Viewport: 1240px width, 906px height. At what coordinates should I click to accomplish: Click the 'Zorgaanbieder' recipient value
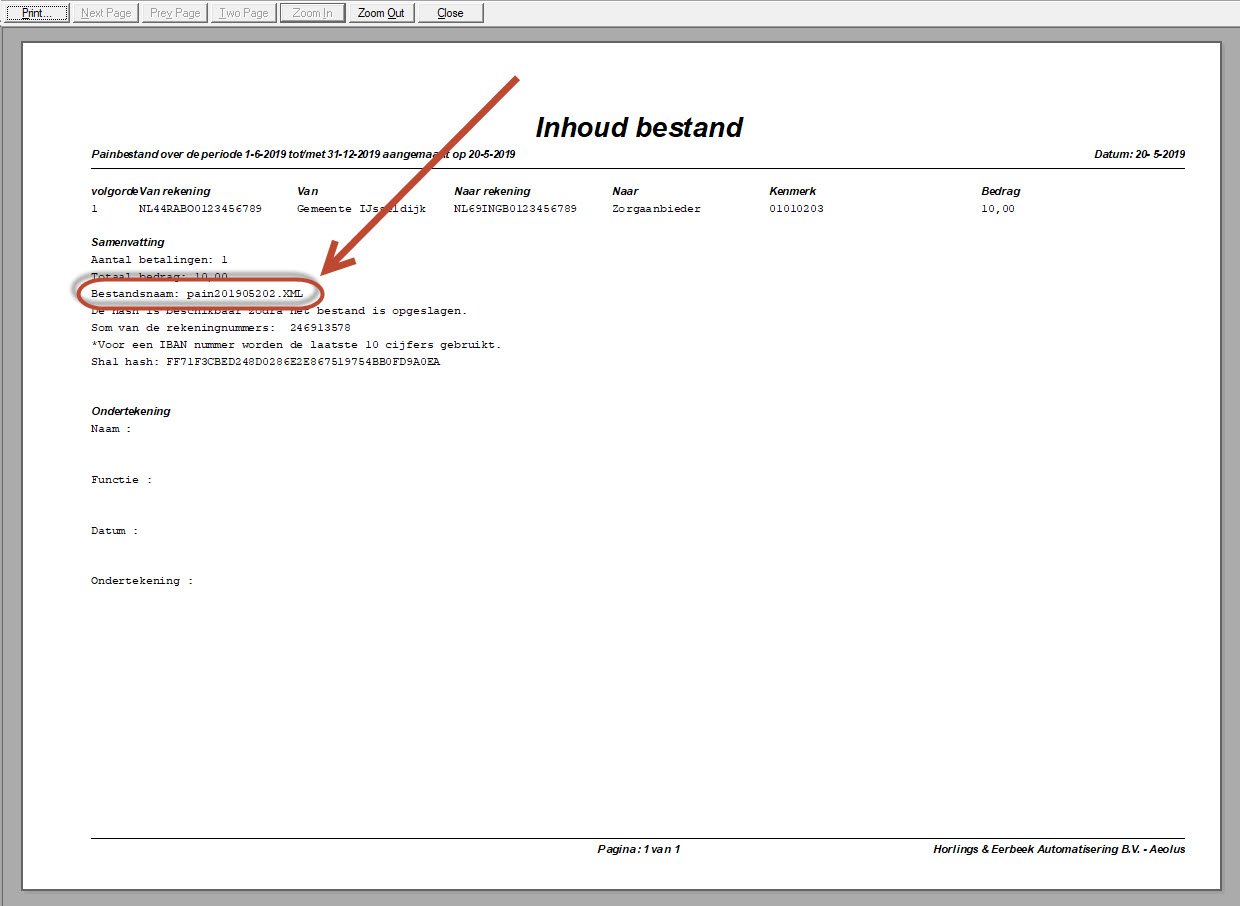[x=656, y=209]
